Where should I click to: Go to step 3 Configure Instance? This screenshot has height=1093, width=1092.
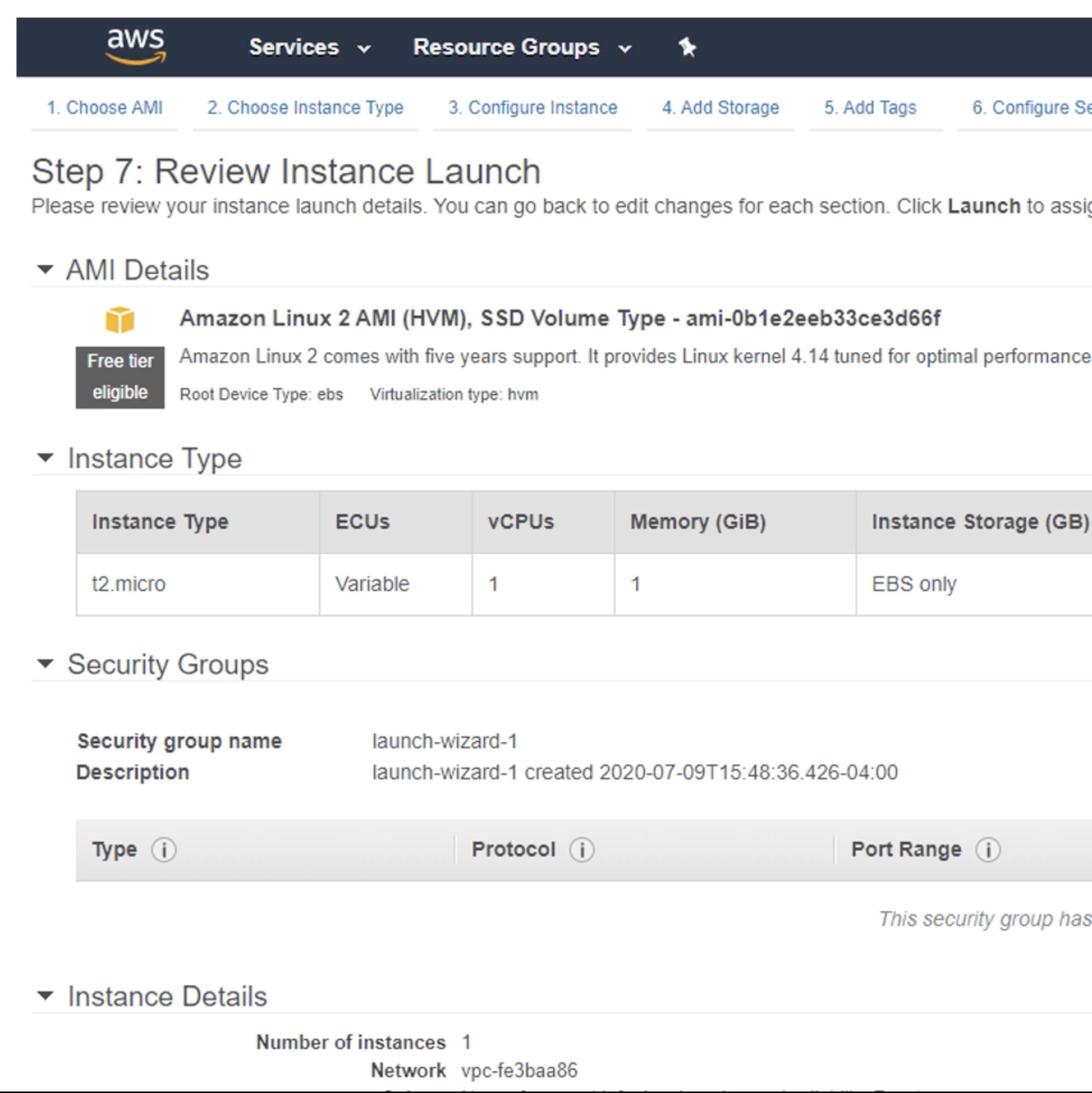tap(533, 108)
